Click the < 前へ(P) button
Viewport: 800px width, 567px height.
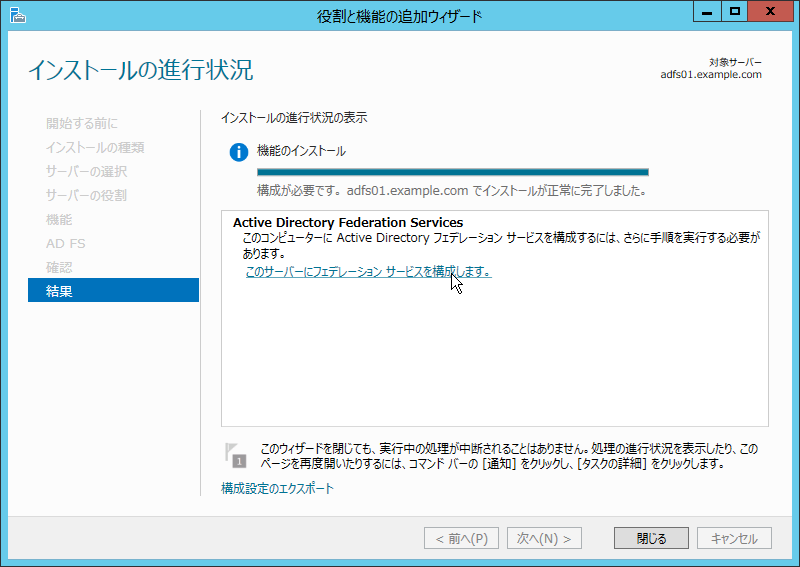coord(461,538)
